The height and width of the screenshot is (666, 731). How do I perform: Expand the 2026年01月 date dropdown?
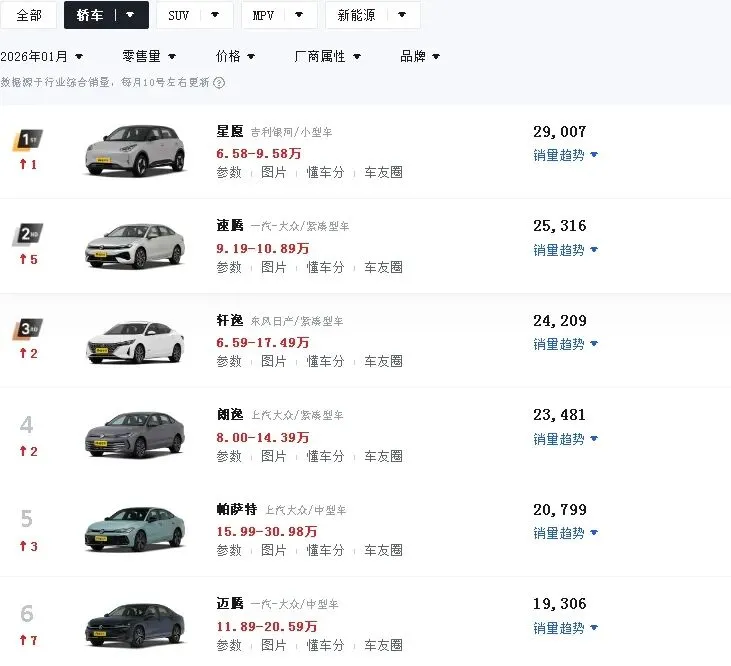coord(42,56)
